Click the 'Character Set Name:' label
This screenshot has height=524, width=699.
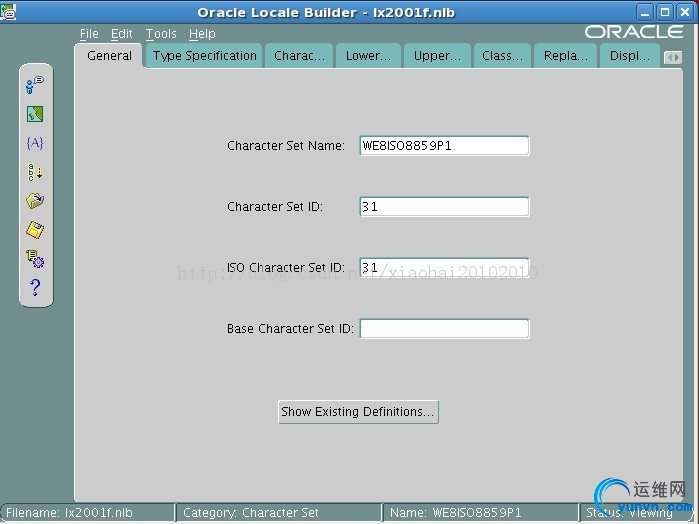286,146
